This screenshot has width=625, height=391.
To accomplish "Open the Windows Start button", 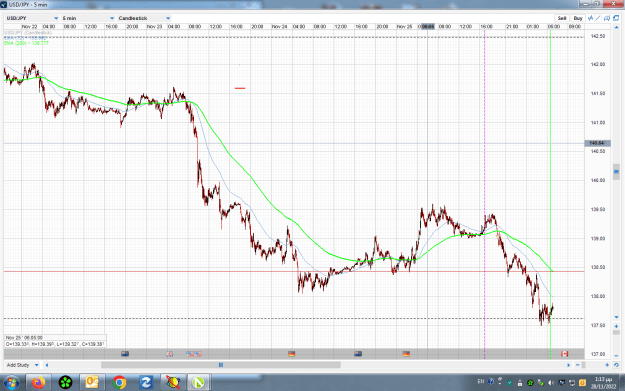I will pos(11,383).
